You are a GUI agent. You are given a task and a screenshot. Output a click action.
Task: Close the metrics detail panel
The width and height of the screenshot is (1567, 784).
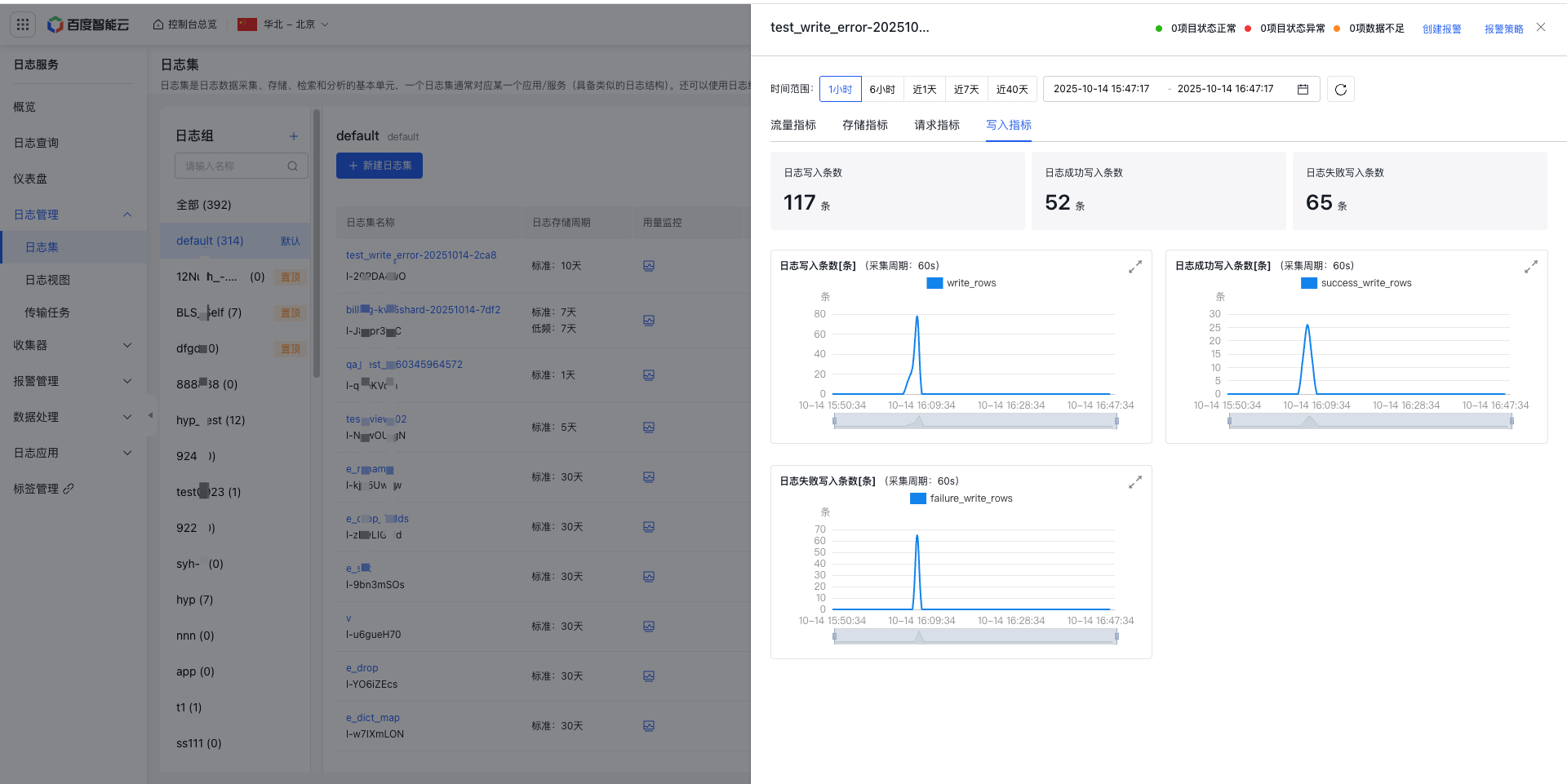coord(1540,28)
